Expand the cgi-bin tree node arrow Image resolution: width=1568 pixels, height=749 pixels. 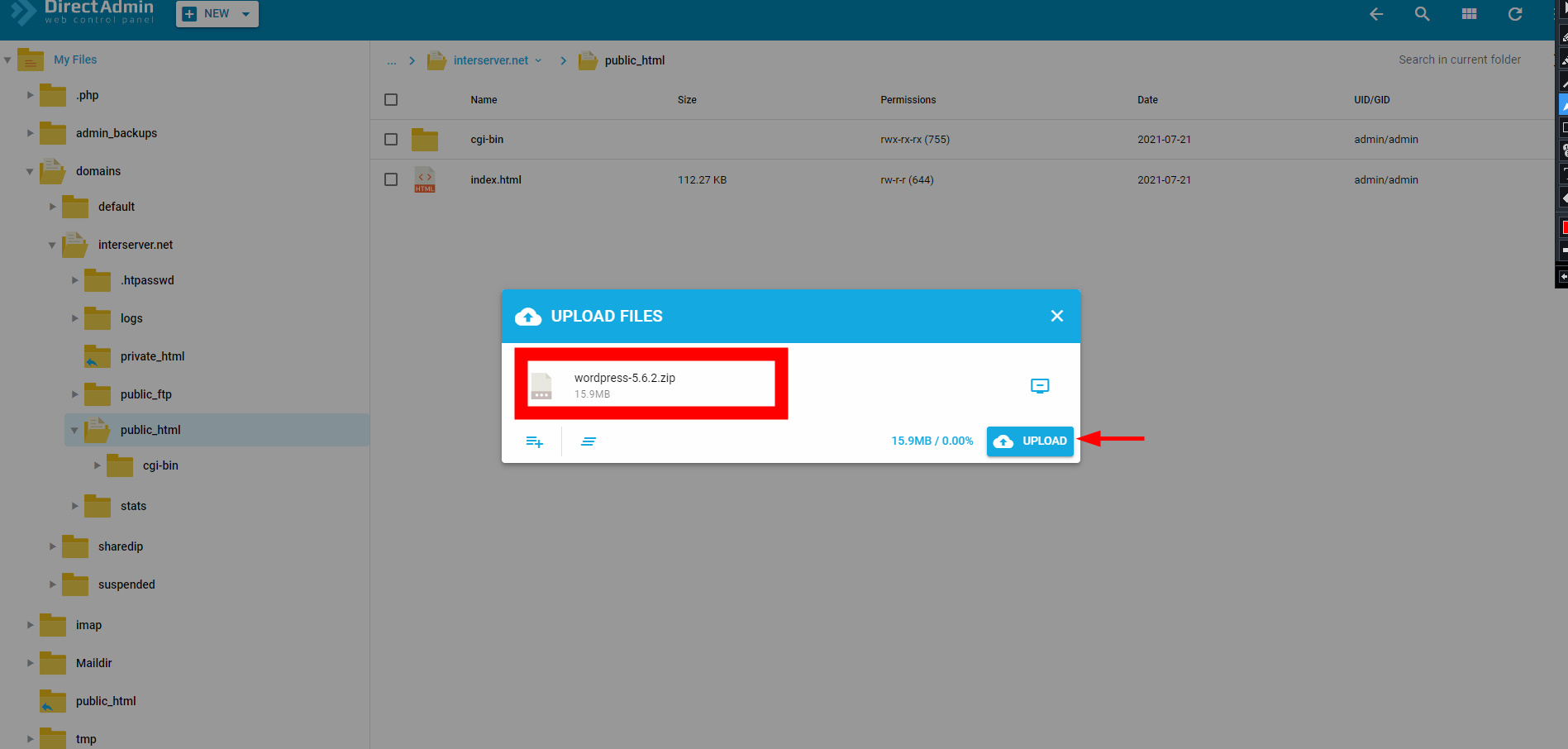(x=97, y=465)
